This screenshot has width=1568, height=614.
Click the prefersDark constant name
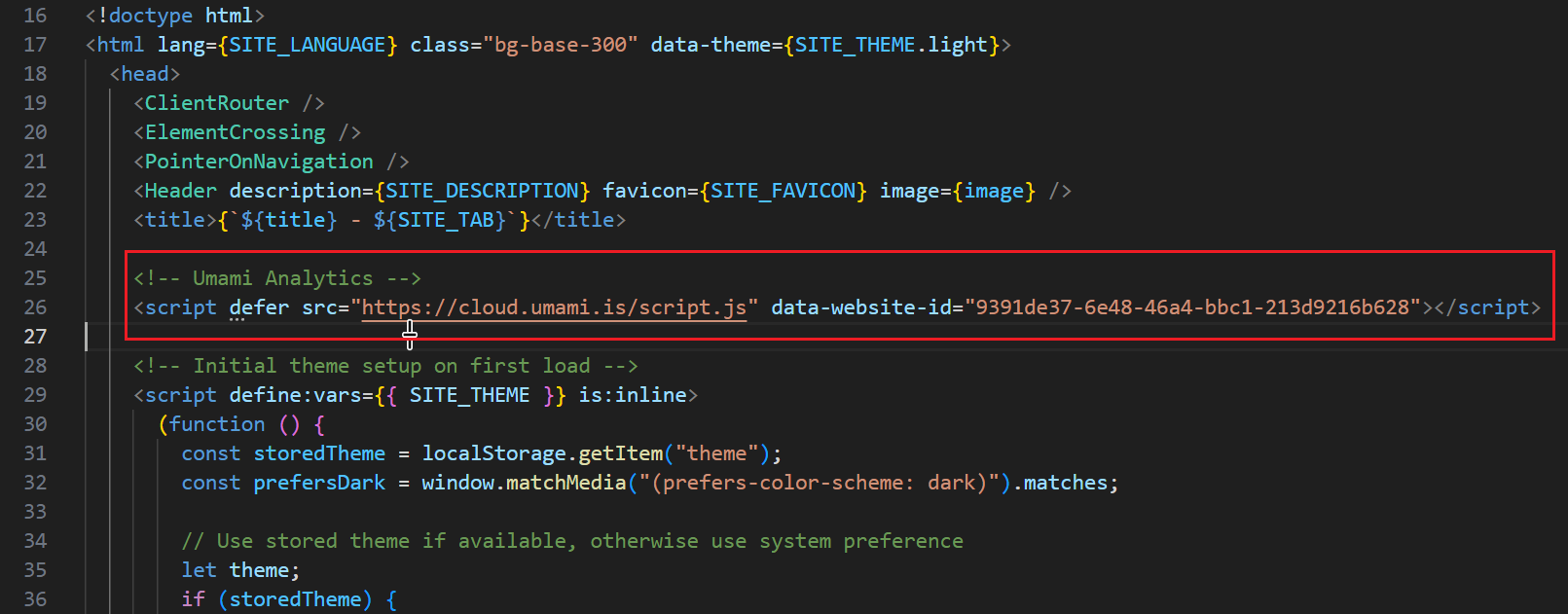(x=319, y=483)
